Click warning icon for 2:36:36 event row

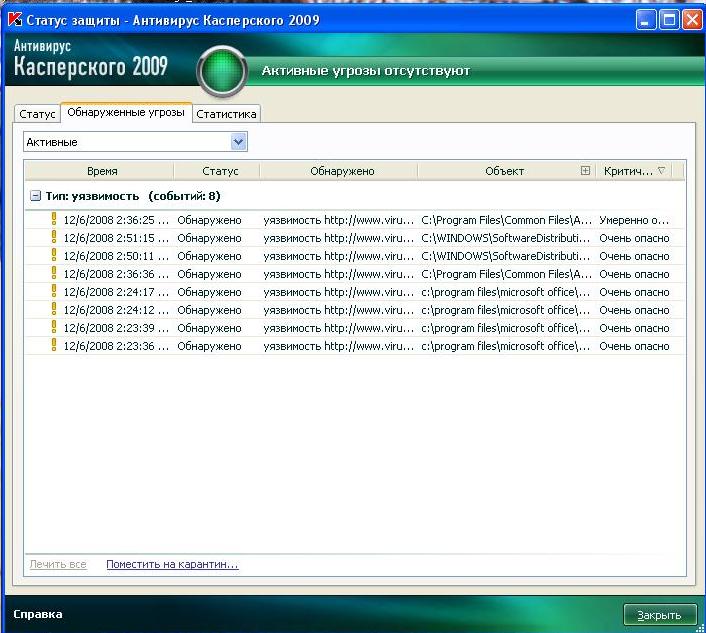[54, 273]
